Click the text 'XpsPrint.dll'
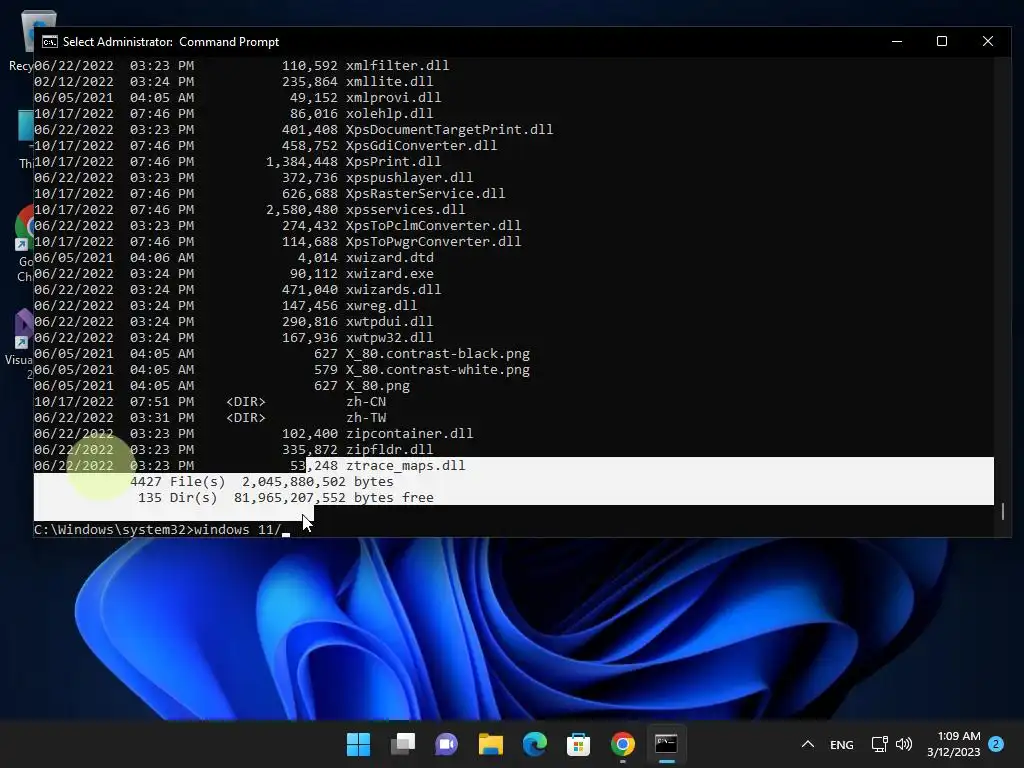The width and height of the screenshot is (1024, 768). 393,161
